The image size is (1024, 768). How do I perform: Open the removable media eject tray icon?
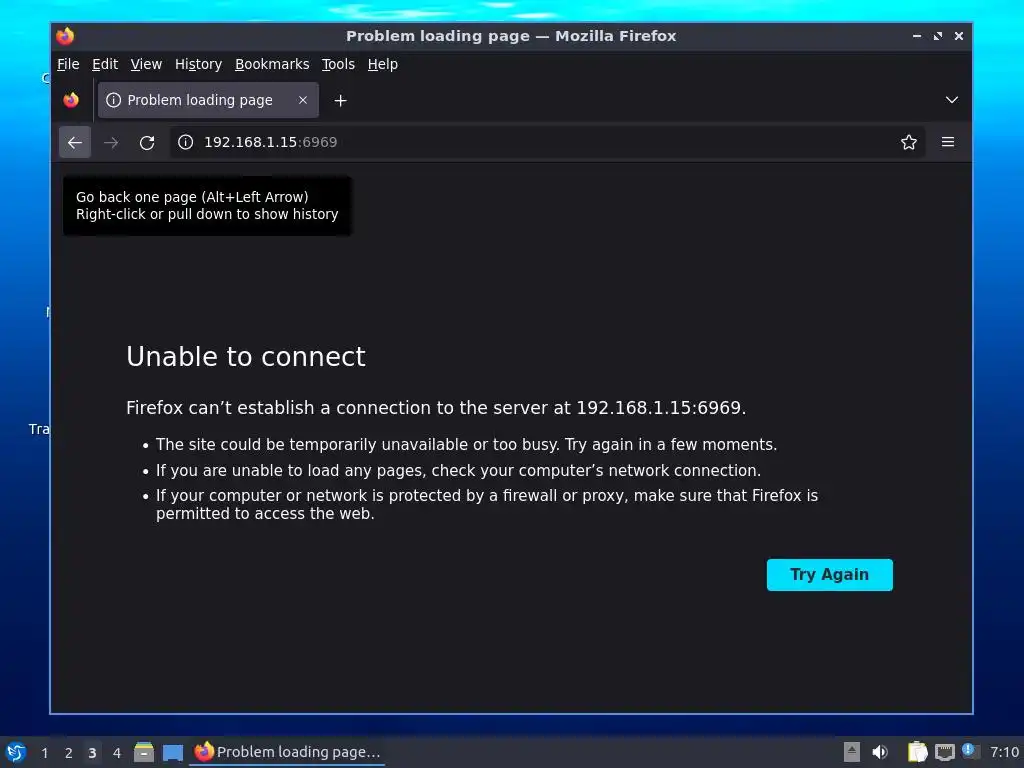852,752
